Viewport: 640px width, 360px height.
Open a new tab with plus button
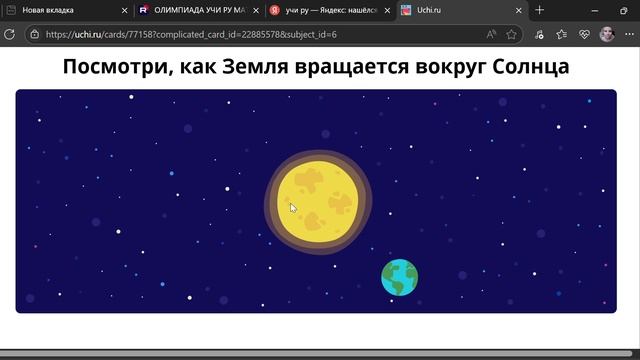pyautogui.click(x=540, y=10)
